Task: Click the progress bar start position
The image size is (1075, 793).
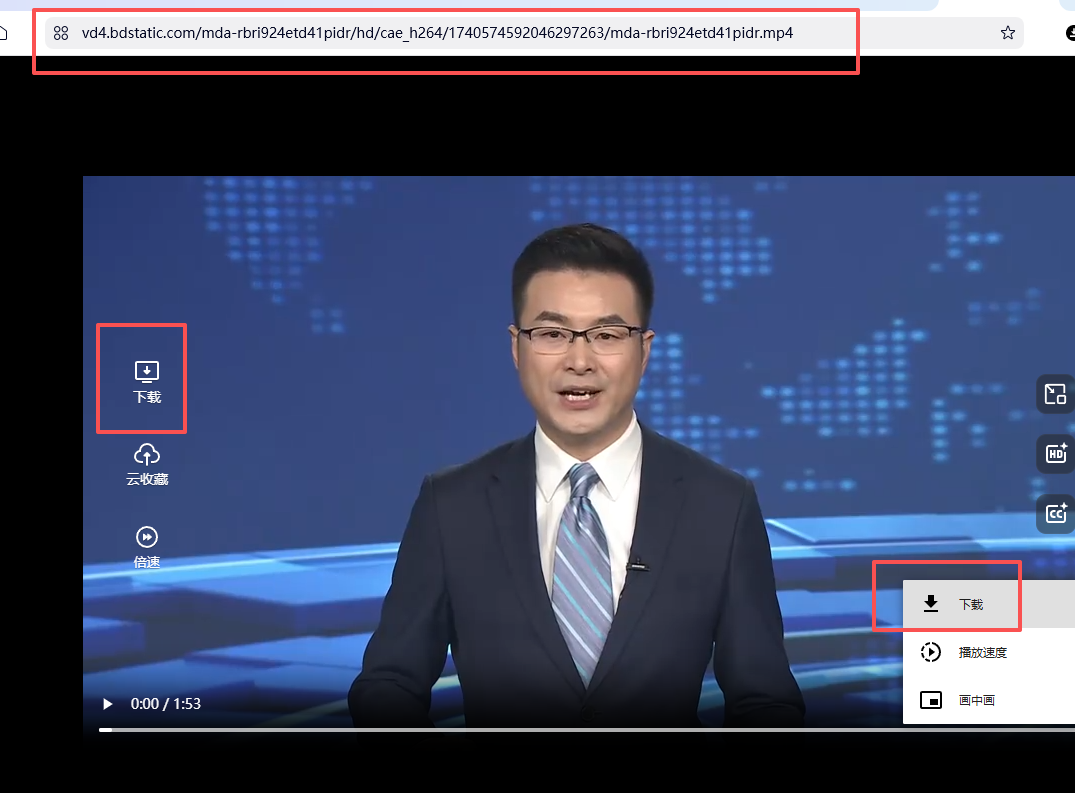Action: pyautogui.click(x=101, y=730)
